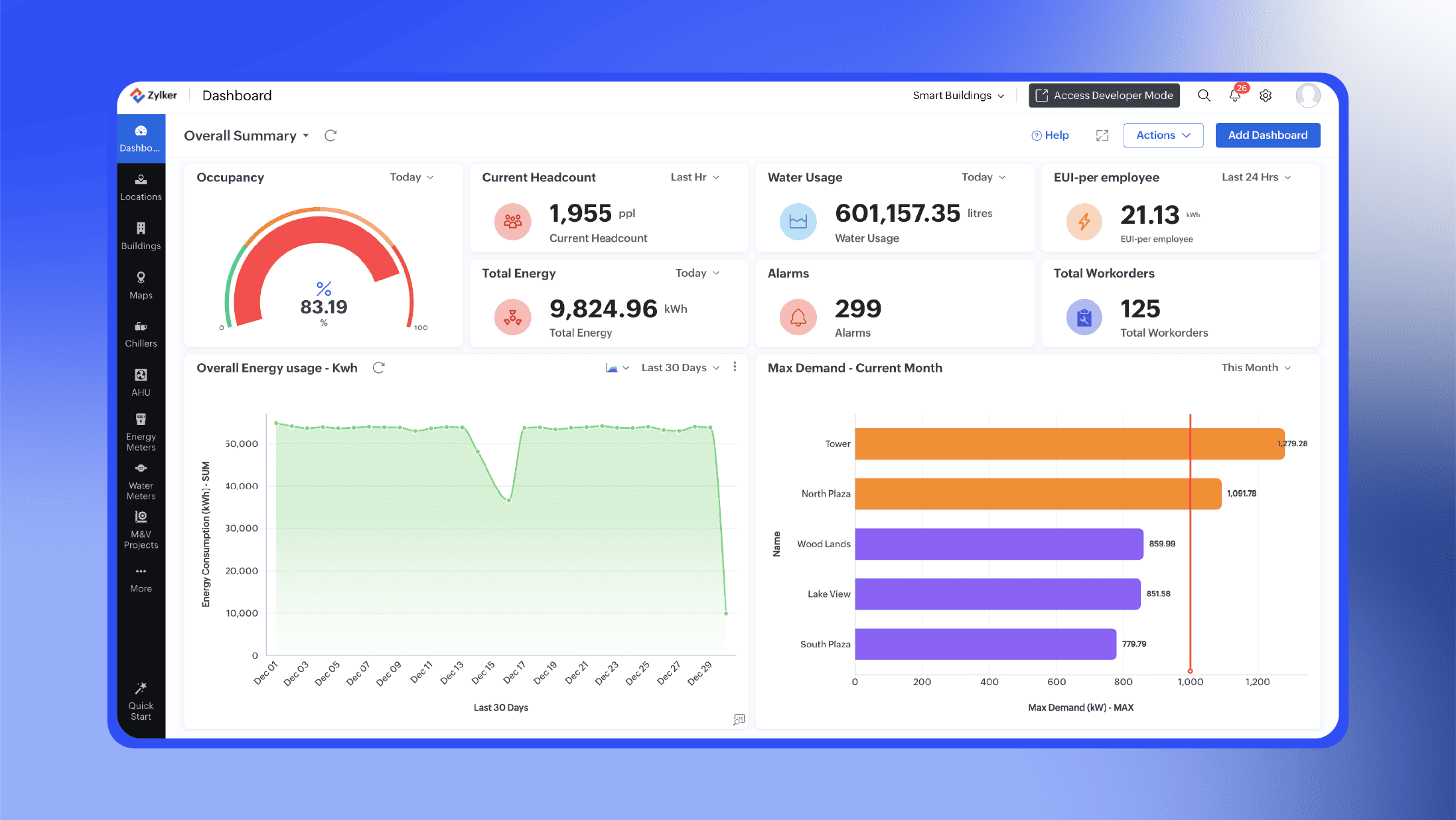Go to Energy Meters in sidebar
The width and height of the screenshot is (1456, 820).
click(141, 432)
